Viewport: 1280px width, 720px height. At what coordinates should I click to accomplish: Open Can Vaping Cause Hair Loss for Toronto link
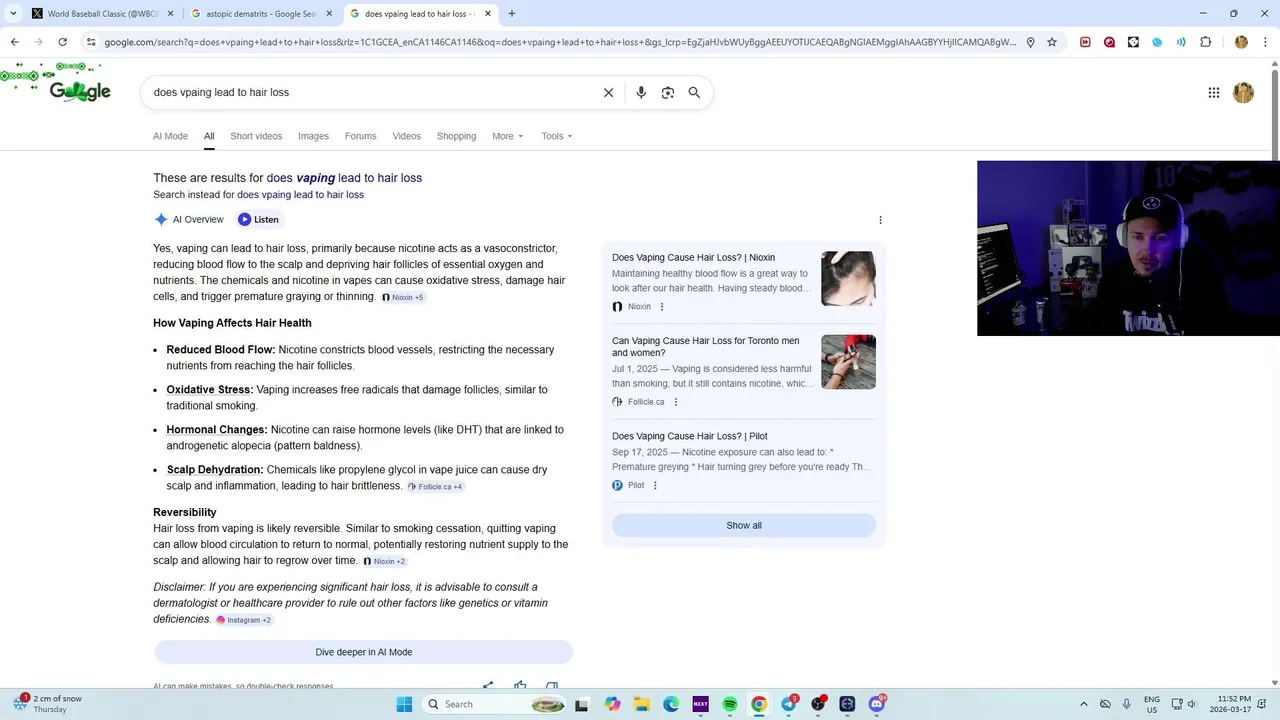pos(706,346)
